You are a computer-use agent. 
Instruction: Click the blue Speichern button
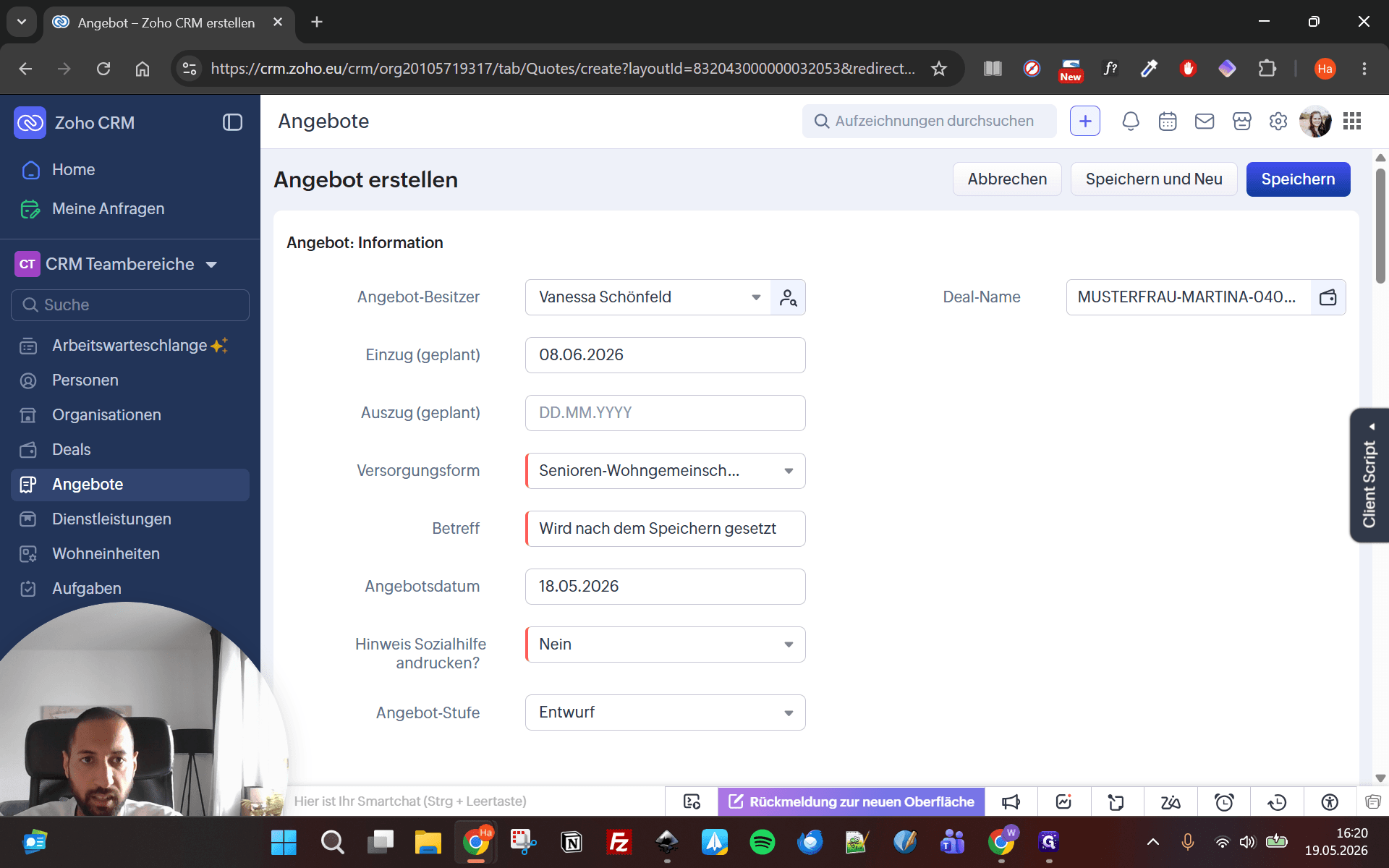pyautogui.click(x=1298, y=179)
